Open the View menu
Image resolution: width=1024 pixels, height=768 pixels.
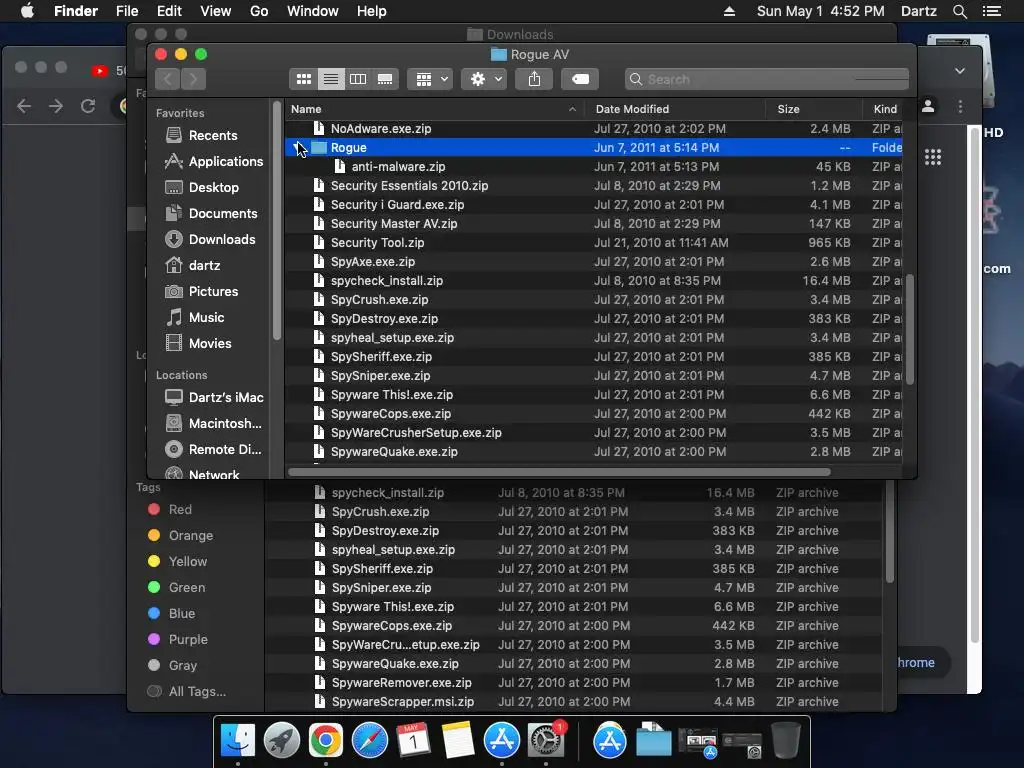point(216,11)
